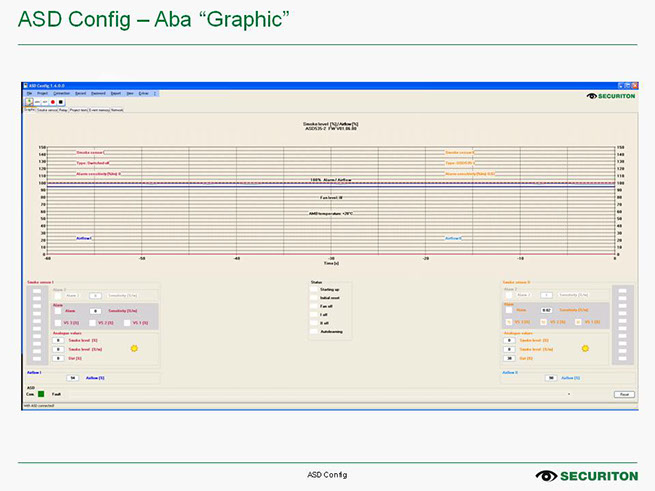Open the Fault dropdown arrow
Image resolution: width=655 pixels, height=491 pixels.
click(569, 394)
